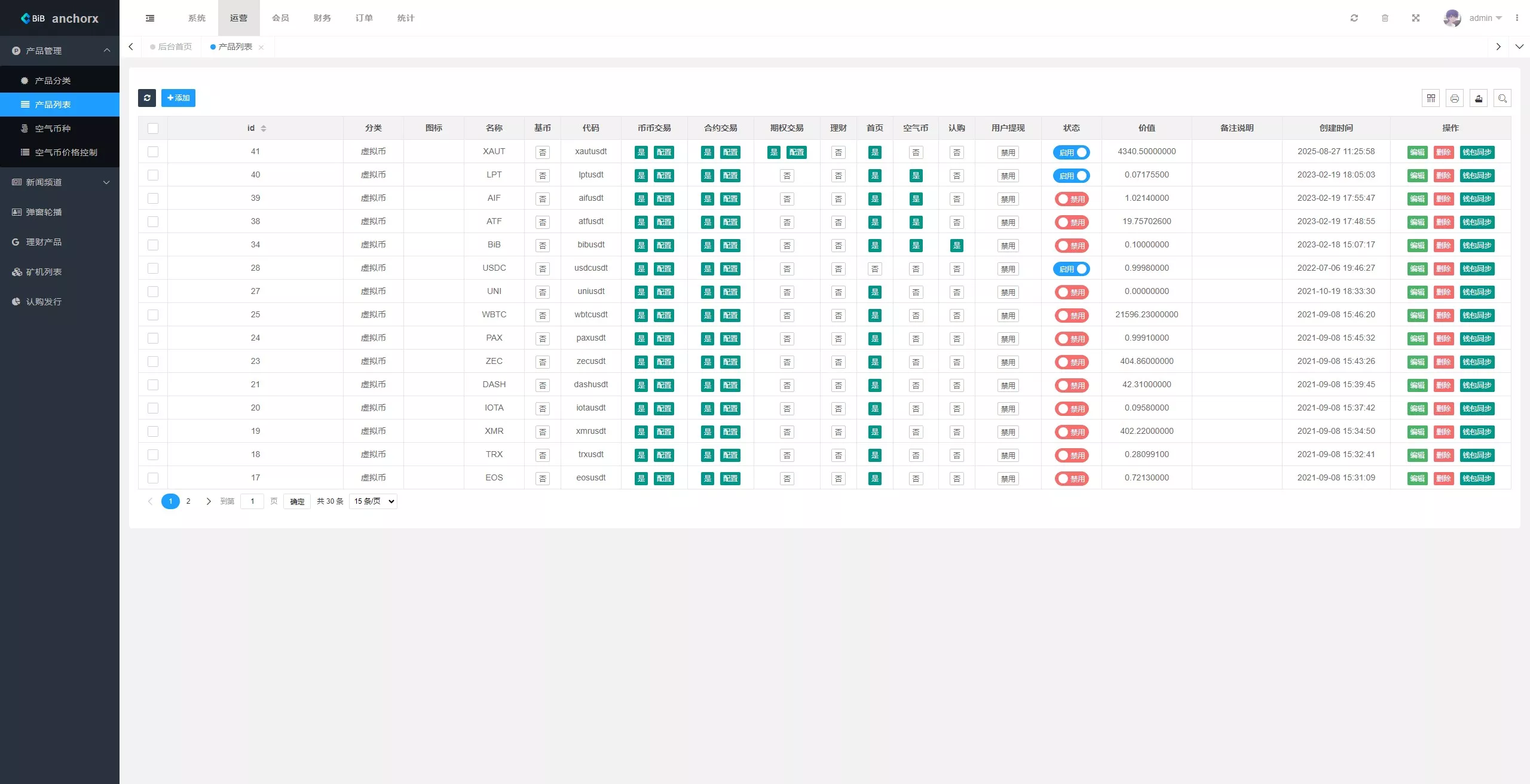Screen dimensions: 1530x784
Task: Click the page number input field
Action: (x=252, y=501)
